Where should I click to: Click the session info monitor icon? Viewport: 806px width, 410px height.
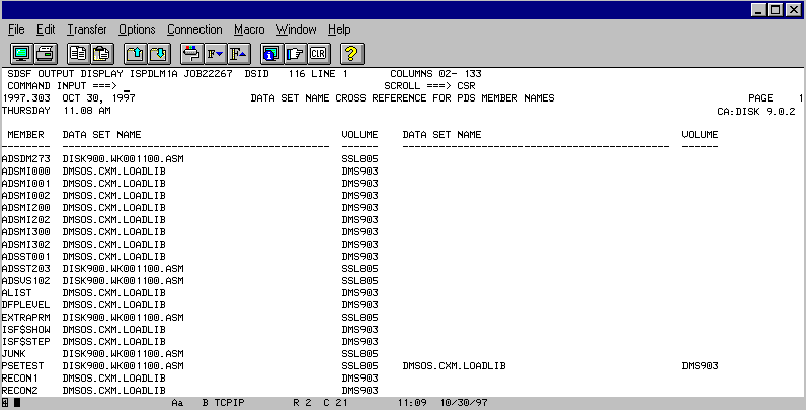point(270,53)
